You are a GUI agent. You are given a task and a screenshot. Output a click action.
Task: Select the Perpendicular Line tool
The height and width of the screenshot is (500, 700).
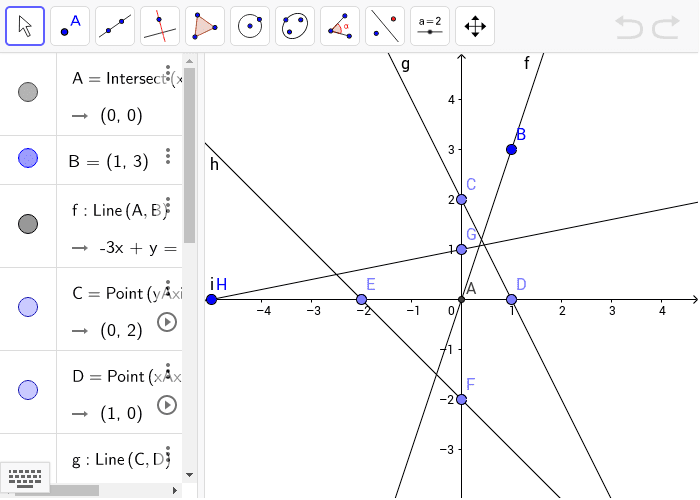point(160,26)
